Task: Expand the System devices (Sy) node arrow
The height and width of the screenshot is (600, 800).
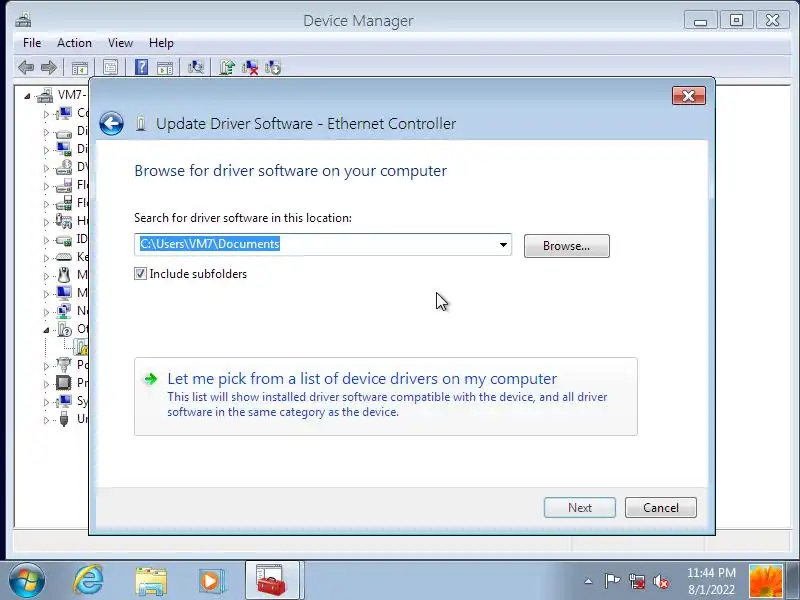Action: point(46,403)
